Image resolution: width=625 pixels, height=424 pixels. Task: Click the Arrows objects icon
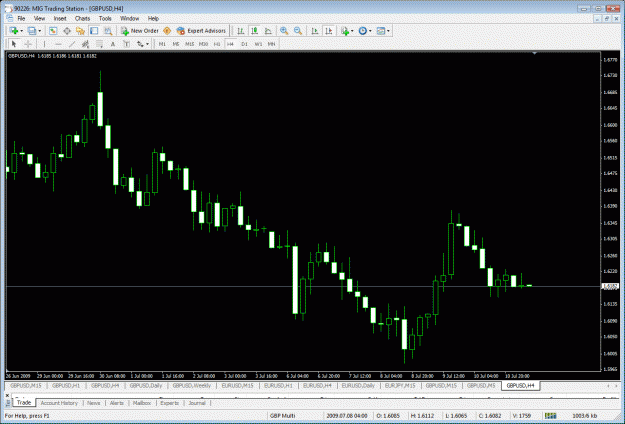pyautogui.click(x=140, y=44)
